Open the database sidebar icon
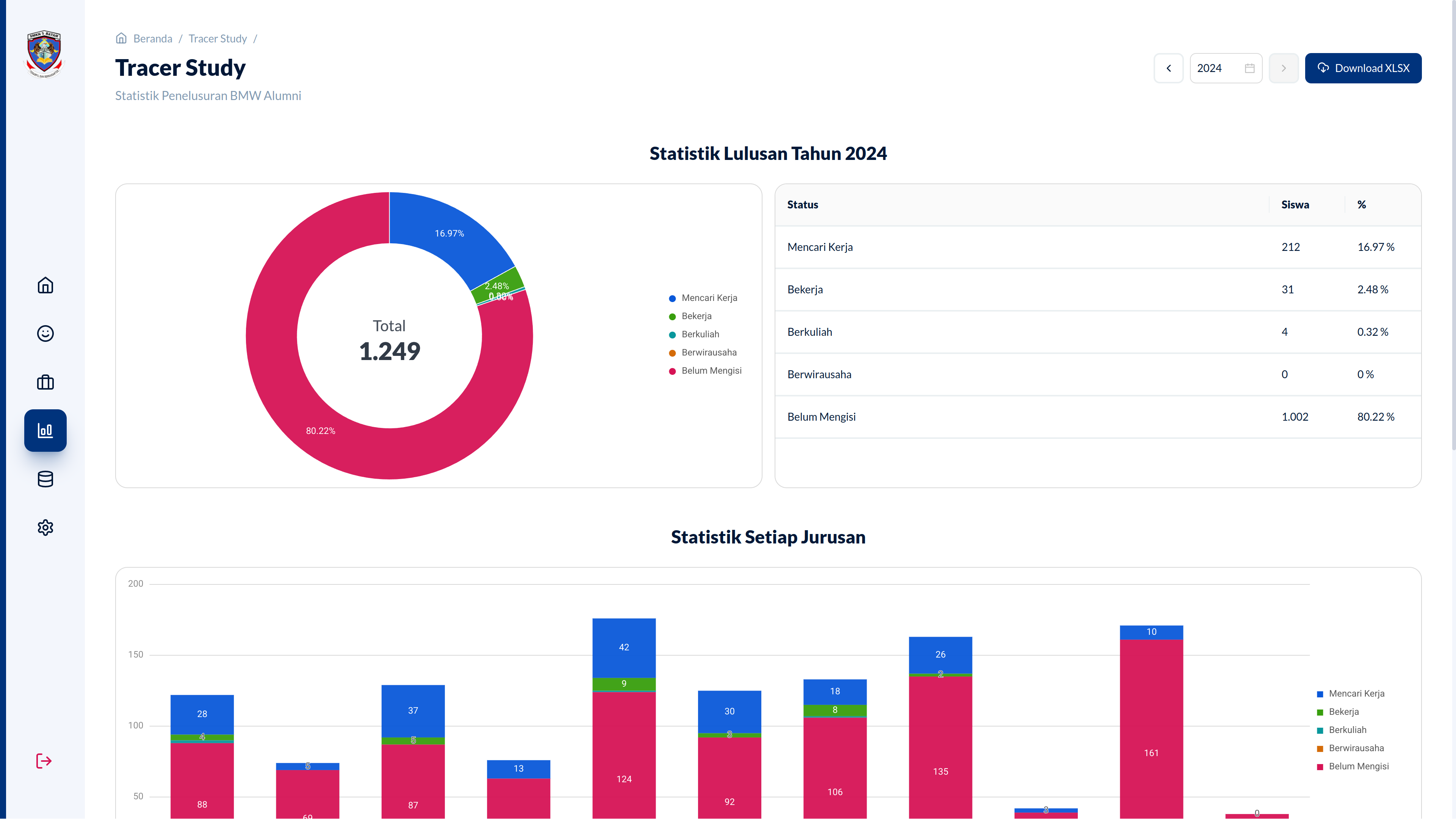Screen dimensions: 1456x819 [45, 479]
